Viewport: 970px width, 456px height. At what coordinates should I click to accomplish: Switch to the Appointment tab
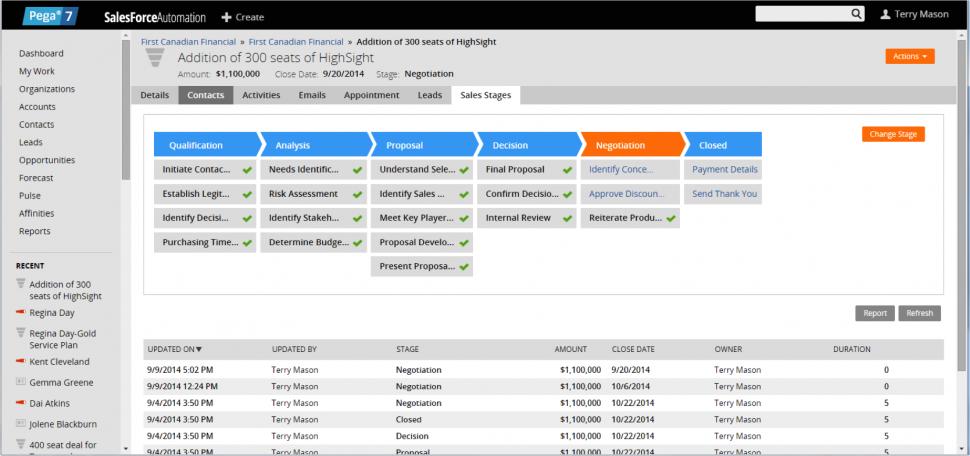click(372, 95)
